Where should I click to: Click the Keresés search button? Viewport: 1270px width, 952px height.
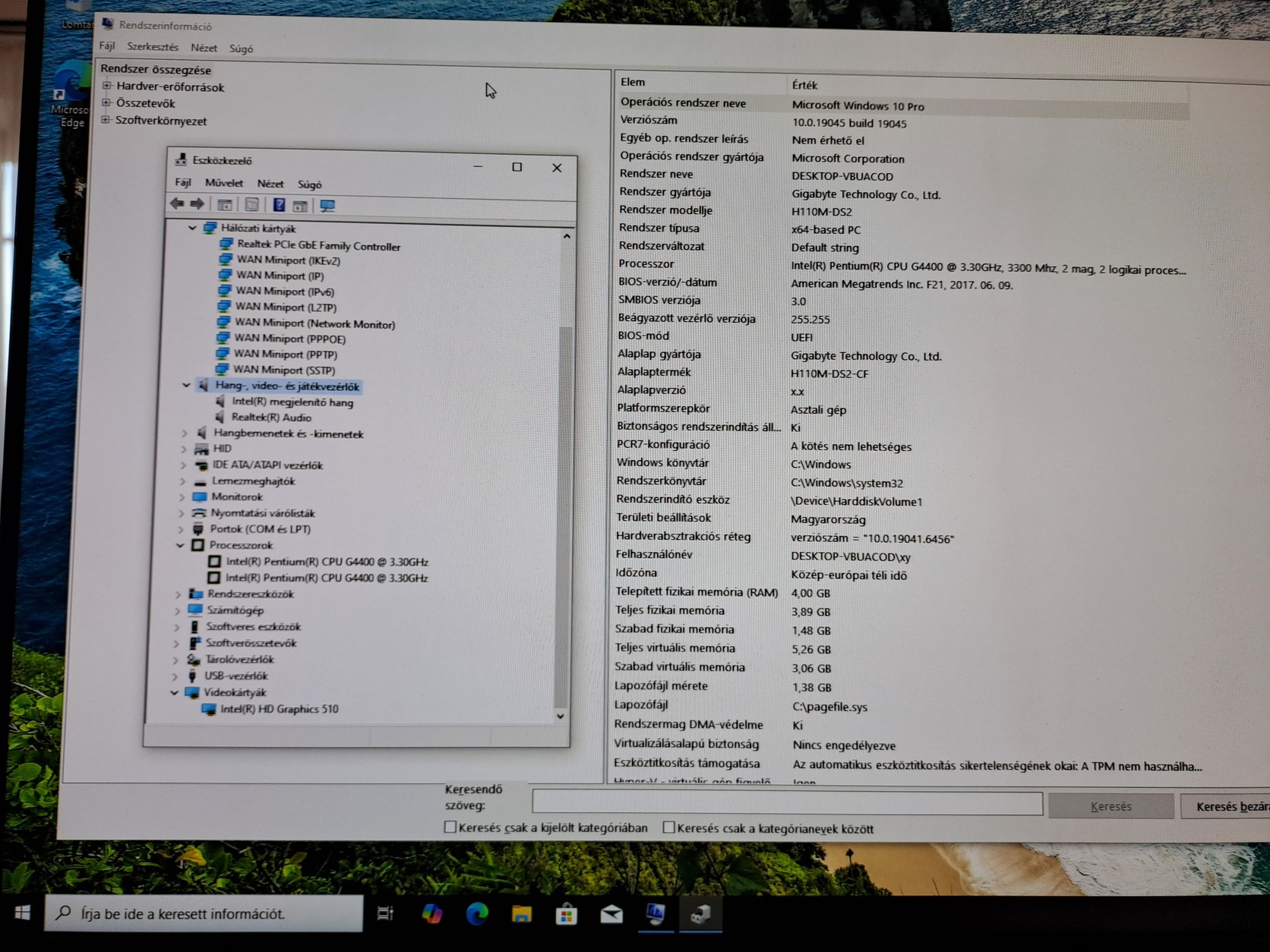[1110, 806]
